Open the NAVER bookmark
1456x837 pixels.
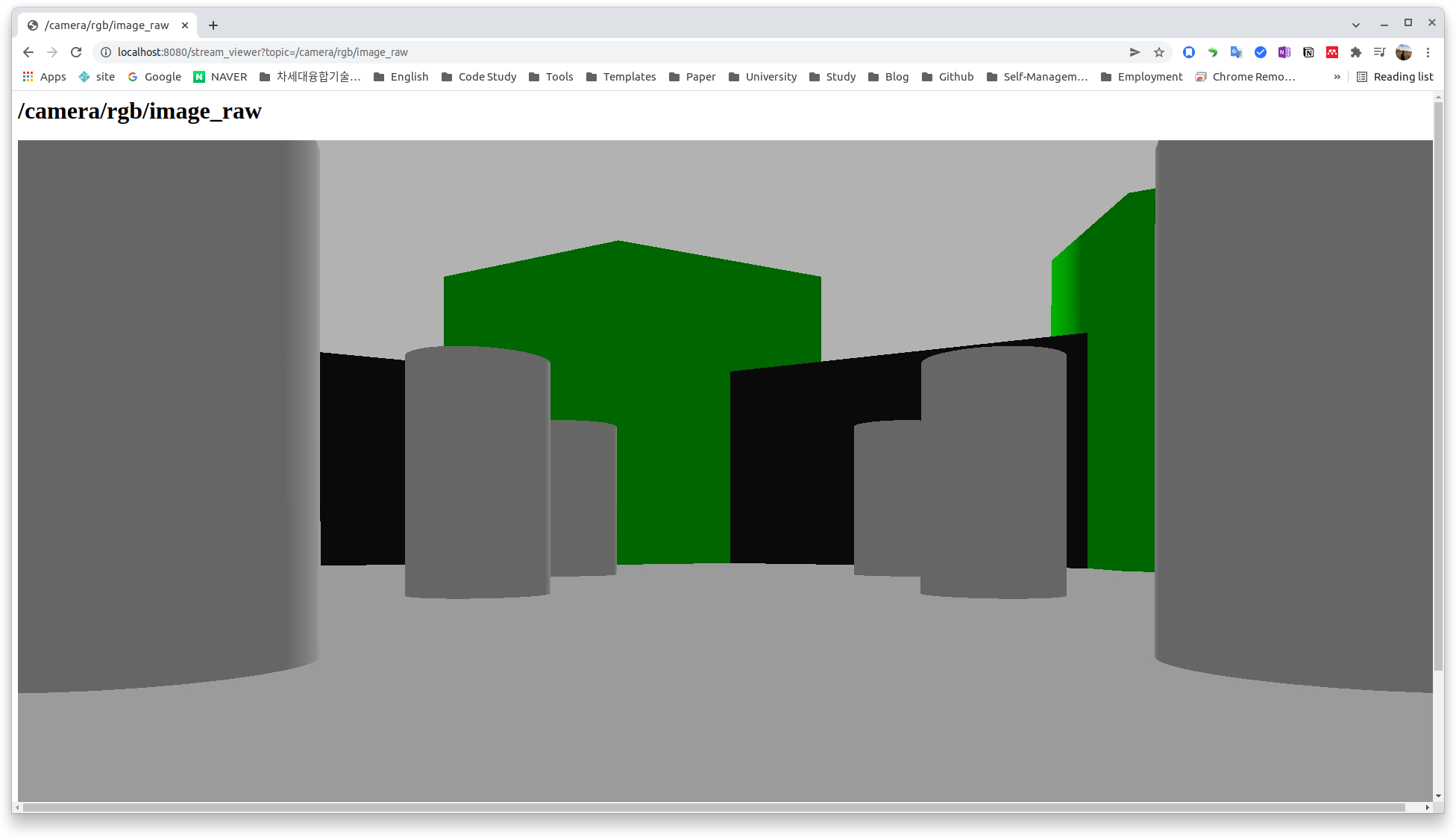220,77
